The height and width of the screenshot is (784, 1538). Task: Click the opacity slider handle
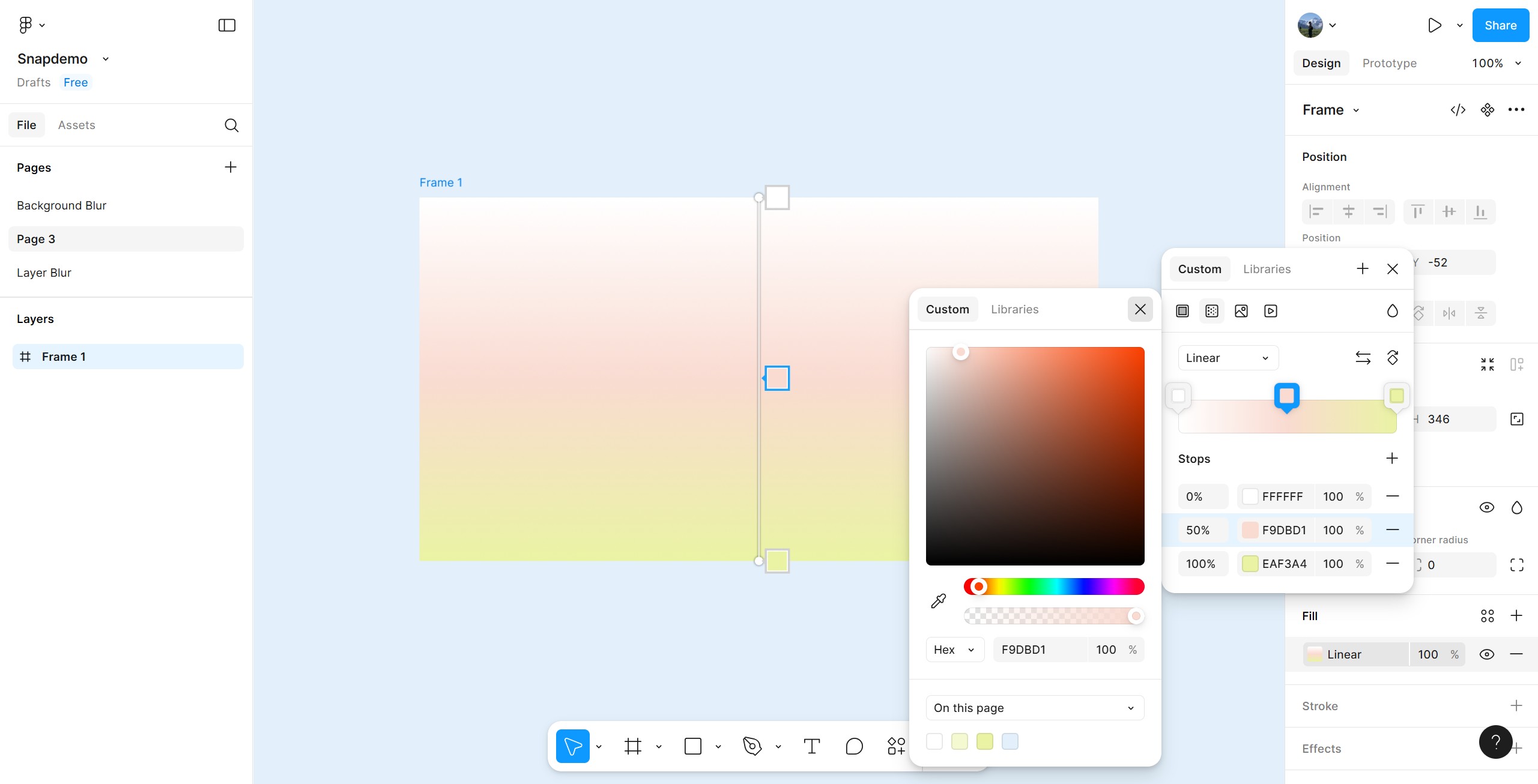(1136, 616)
